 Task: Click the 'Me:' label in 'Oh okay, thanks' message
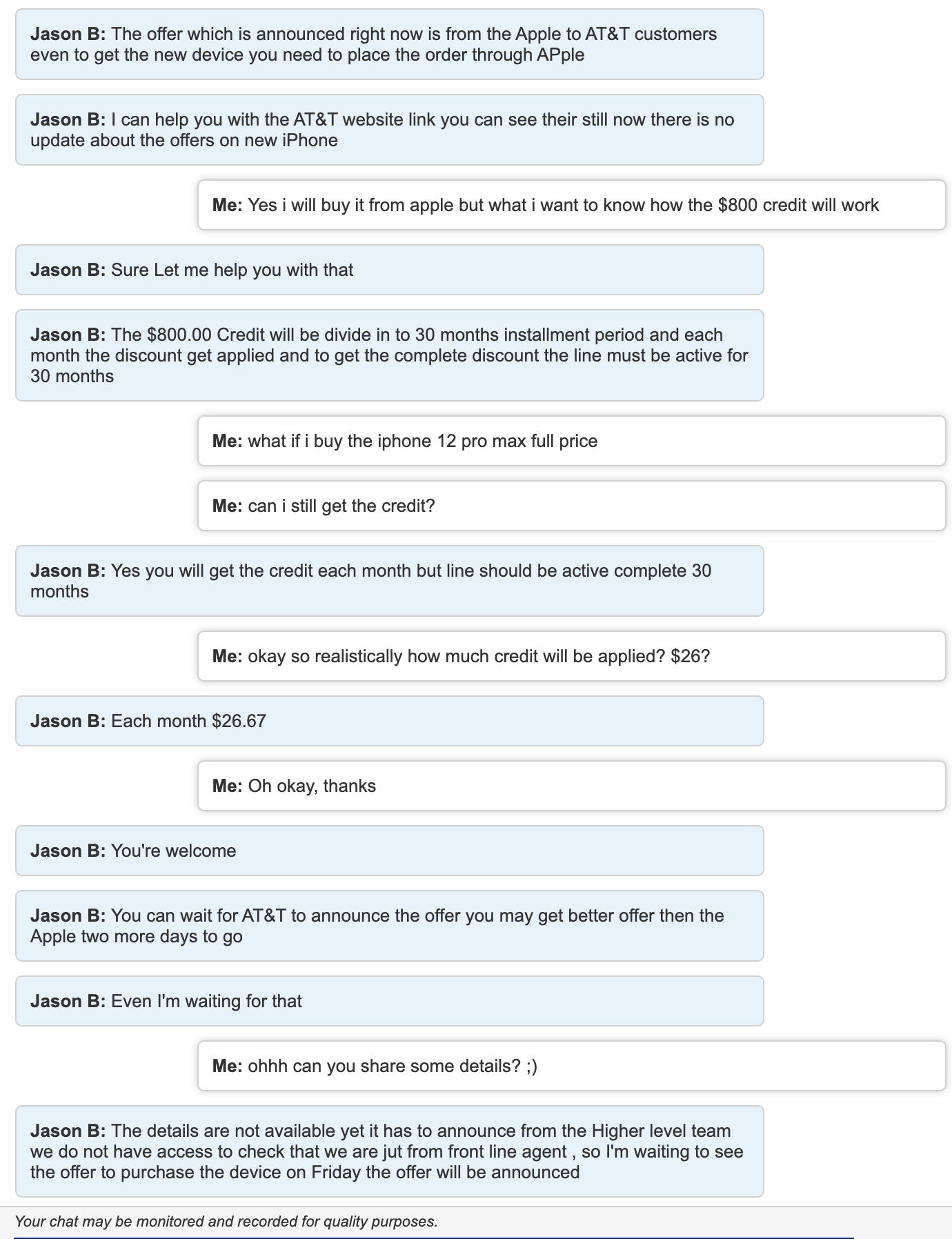pos(227,786)
